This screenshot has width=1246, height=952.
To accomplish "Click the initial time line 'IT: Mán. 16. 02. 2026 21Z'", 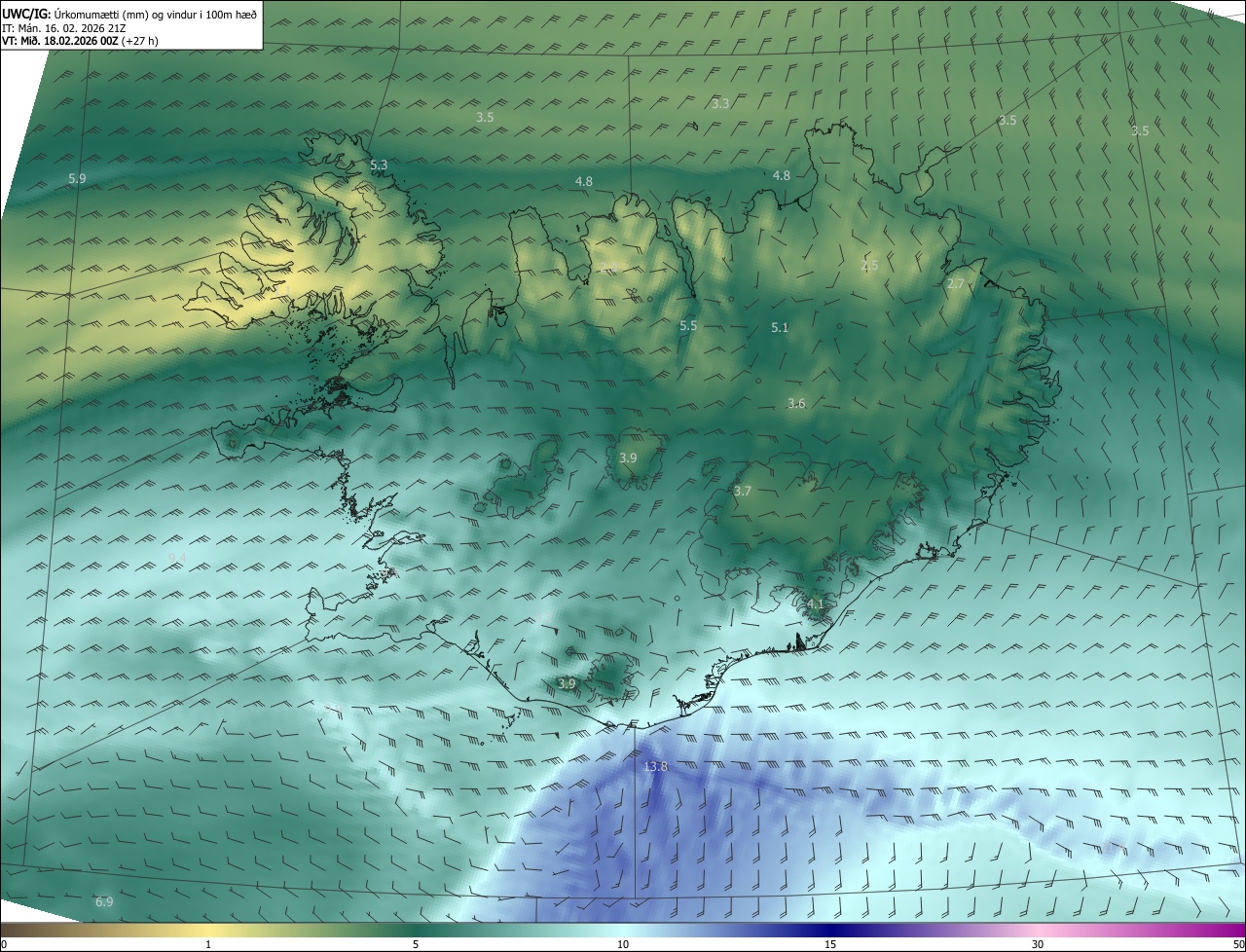I will click(x=62, y=27).
